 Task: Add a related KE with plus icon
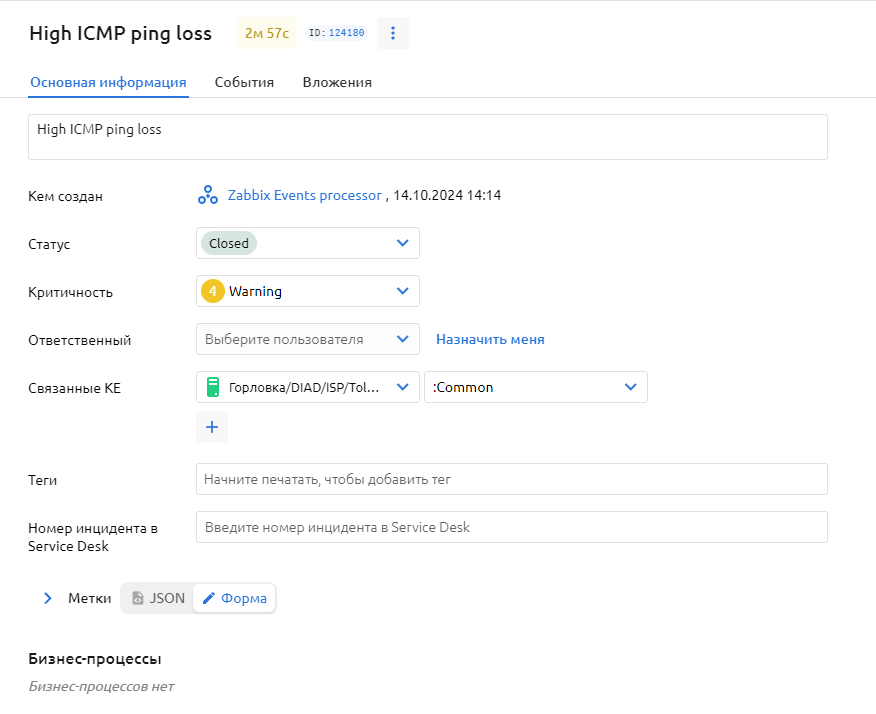[x=212, y=427]
